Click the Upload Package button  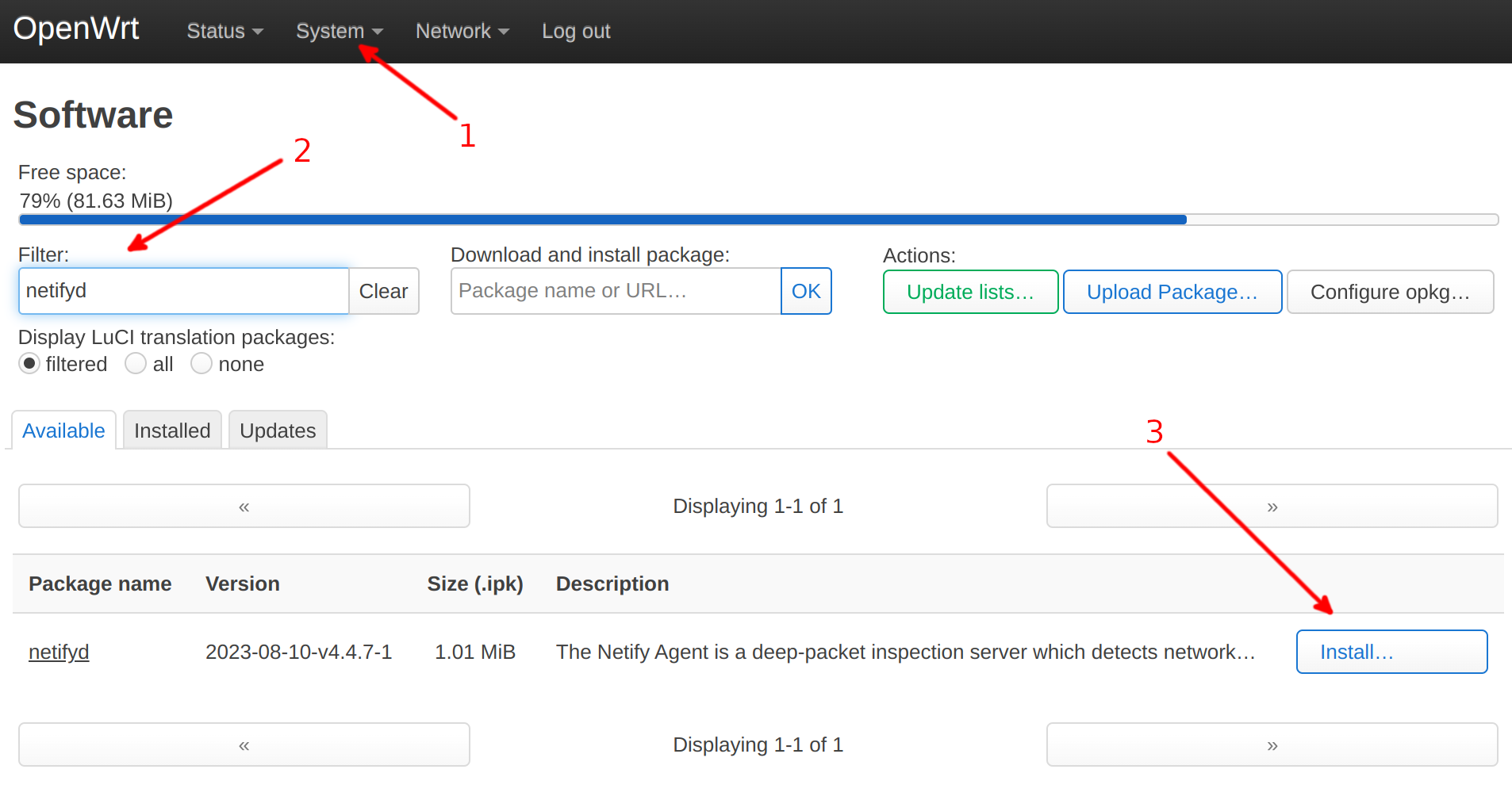point(1172,292)
